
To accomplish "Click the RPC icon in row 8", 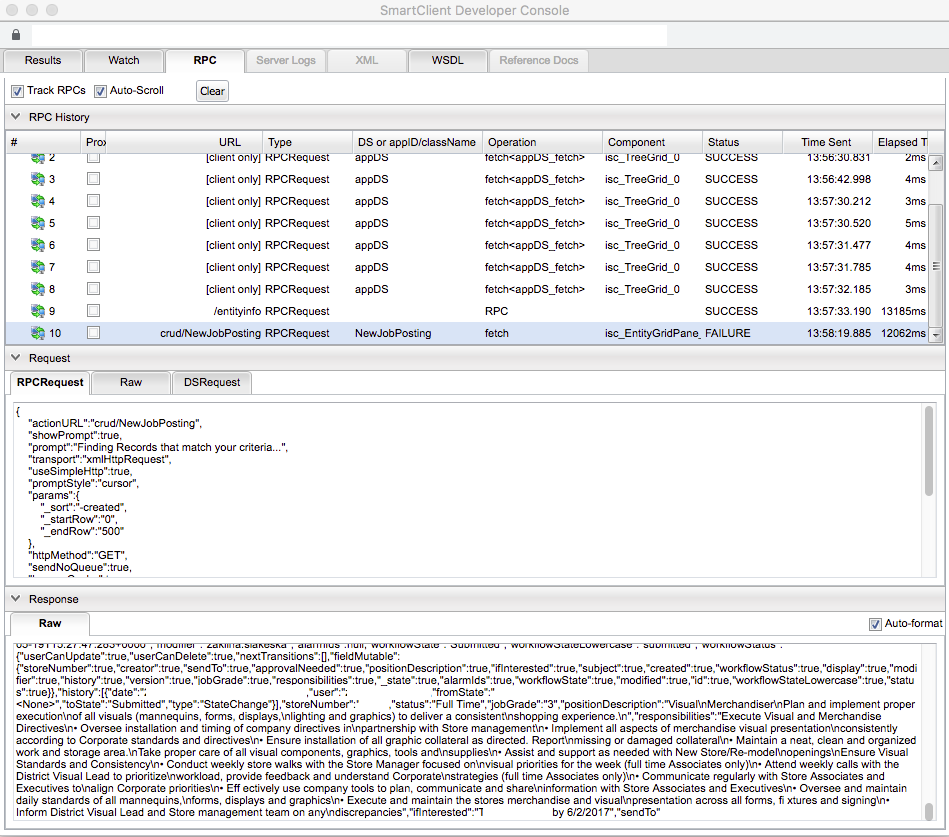I will 38,289.
